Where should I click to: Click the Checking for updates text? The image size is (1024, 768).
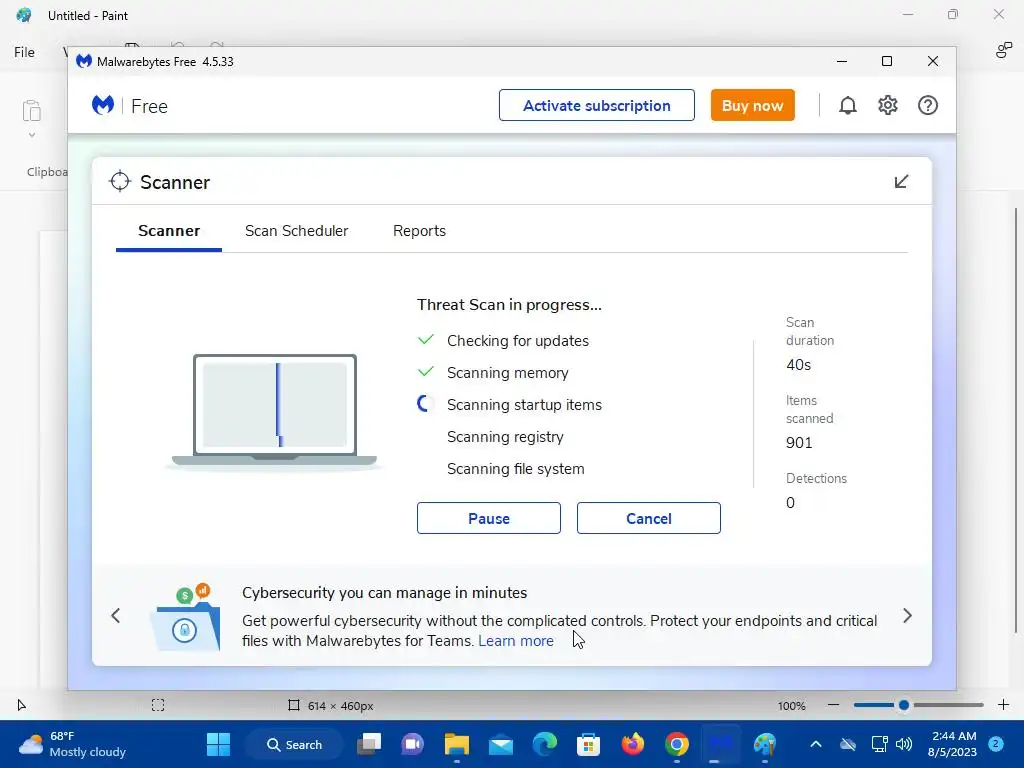[518, 341]
